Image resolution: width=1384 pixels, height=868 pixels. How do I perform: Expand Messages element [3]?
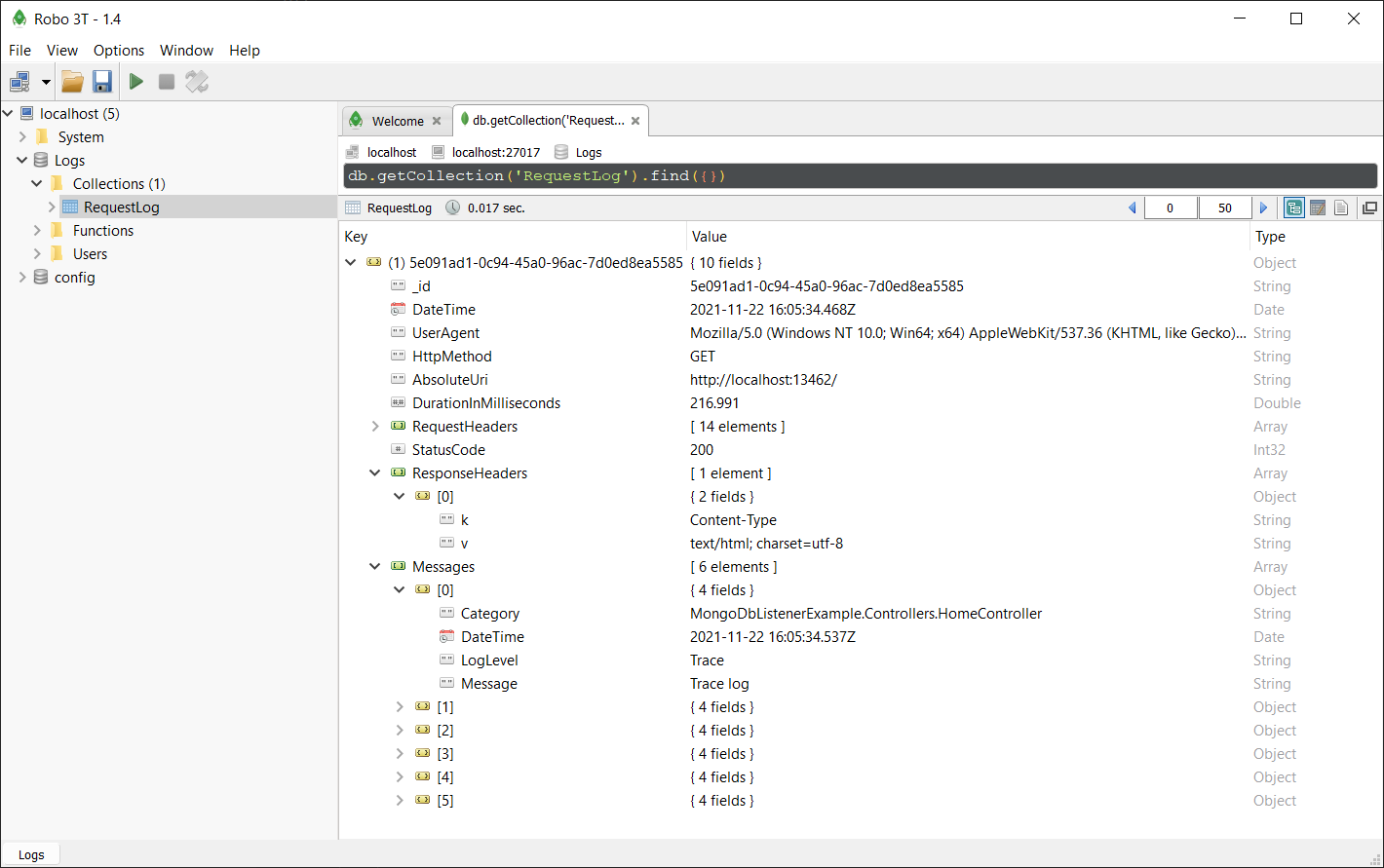tap(400, 753)
